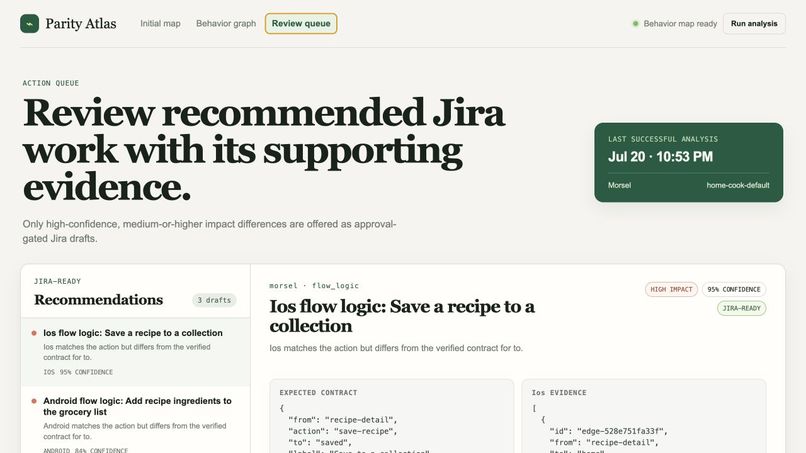Click the red dot beside the Android recommendation
The image size is (806, 453).
[x=34, y=401]
